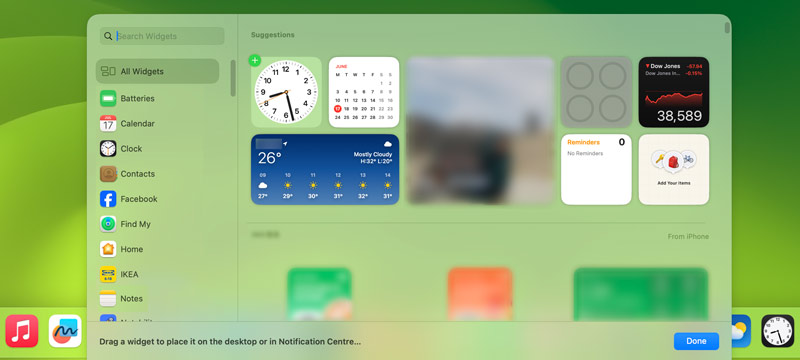
Task: Click the Calendar app icon in sidebar
Action: 108,123
